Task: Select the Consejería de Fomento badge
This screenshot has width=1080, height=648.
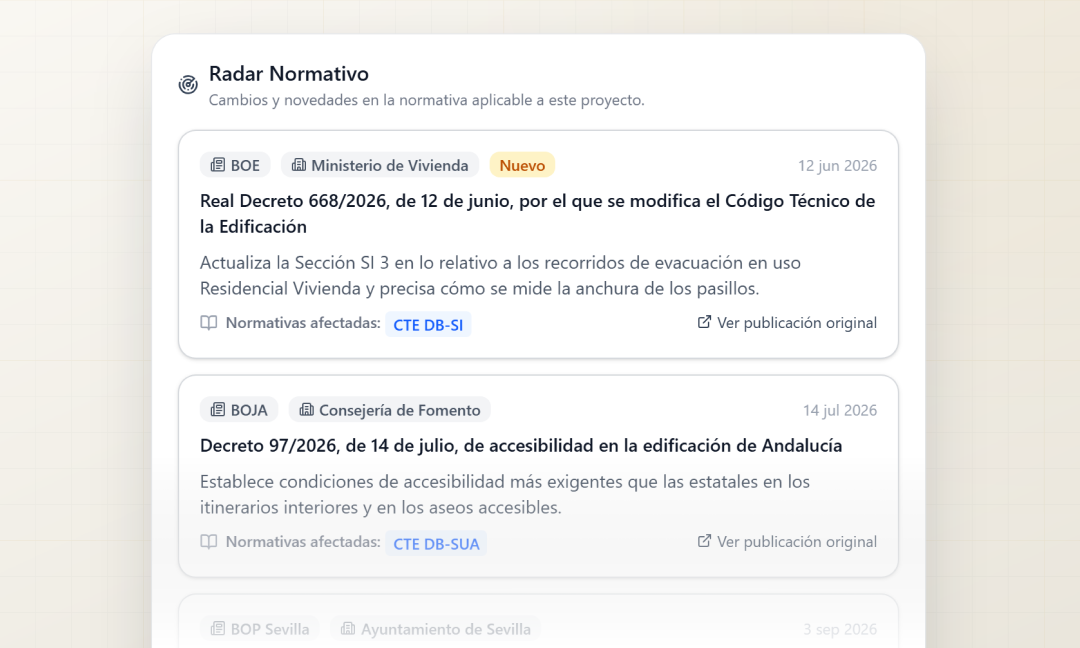Action: point(389,410)
